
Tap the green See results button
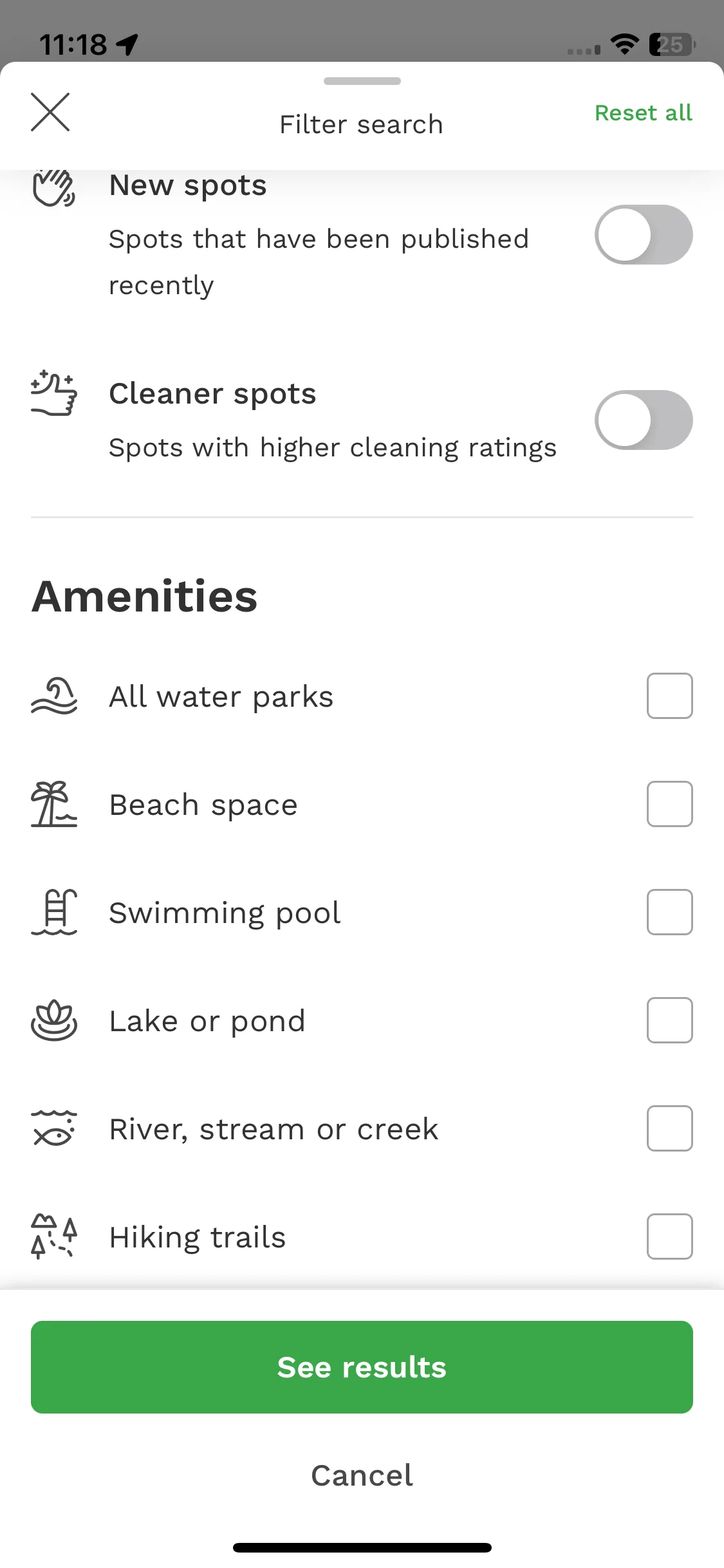(362, 1367)
